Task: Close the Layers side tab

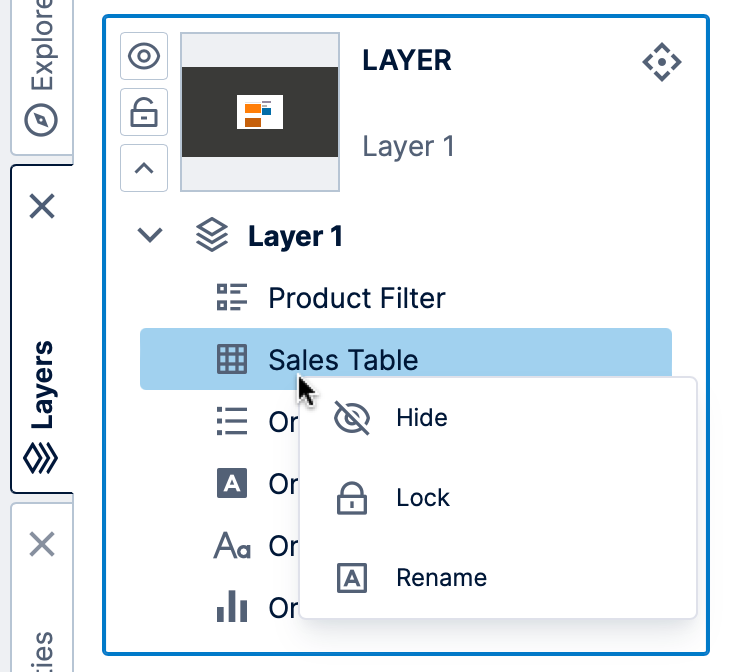Action: pyautogui.click(x=42, y=207)
